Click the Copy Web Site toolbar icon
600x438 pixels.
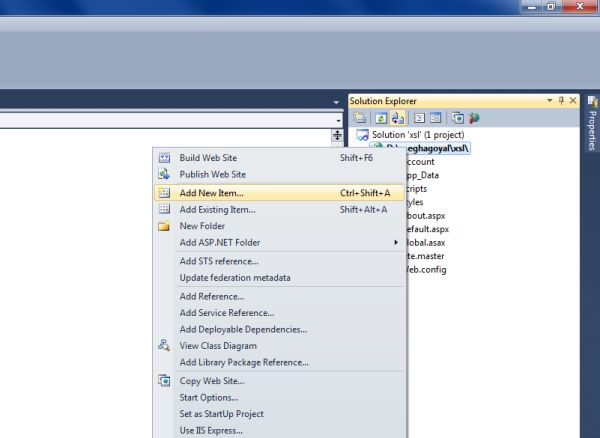point(458,118)
